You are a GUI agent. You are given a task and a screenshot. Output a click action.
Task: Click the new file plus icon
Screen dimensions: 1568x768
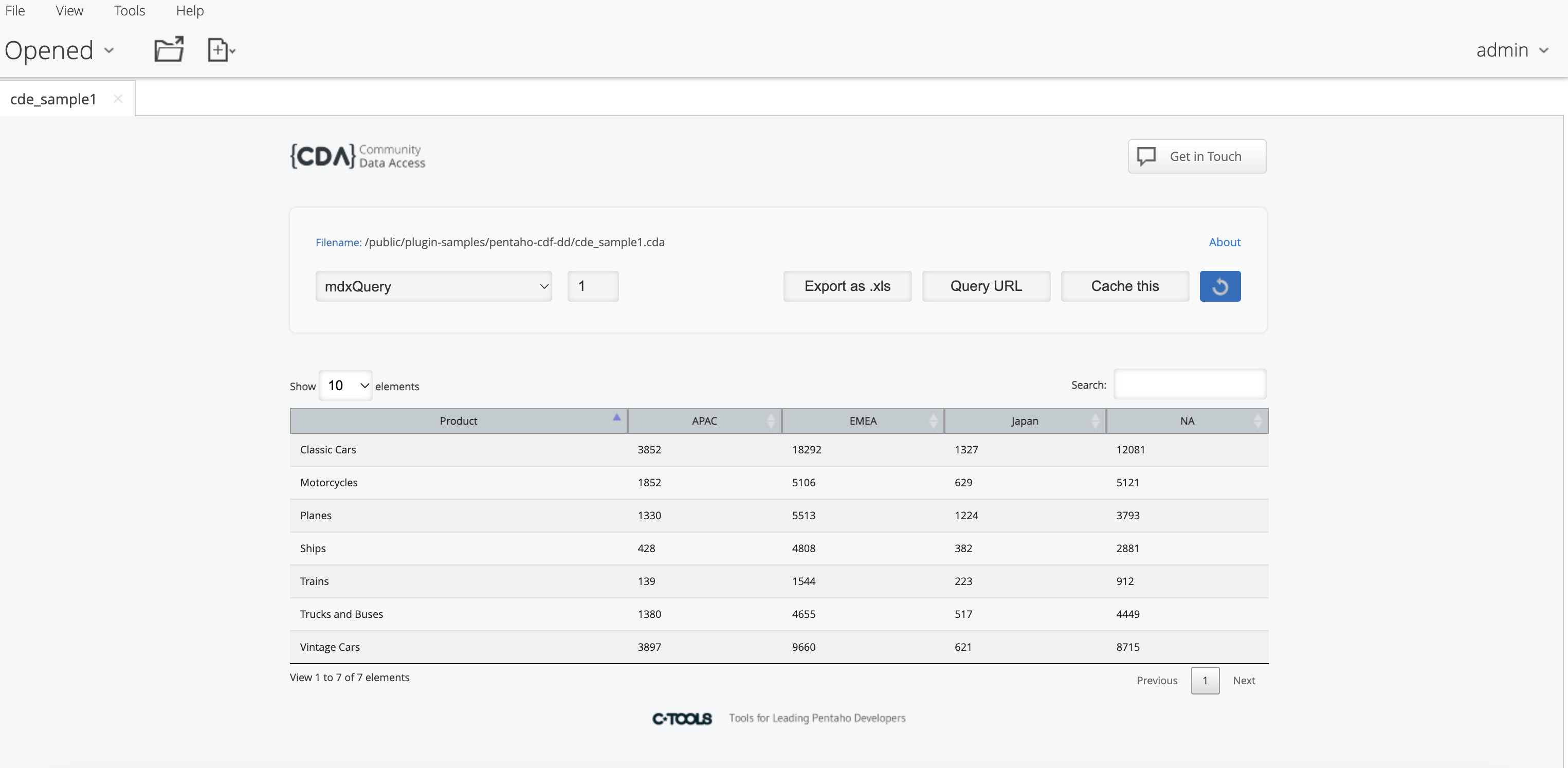coord(218,49)
